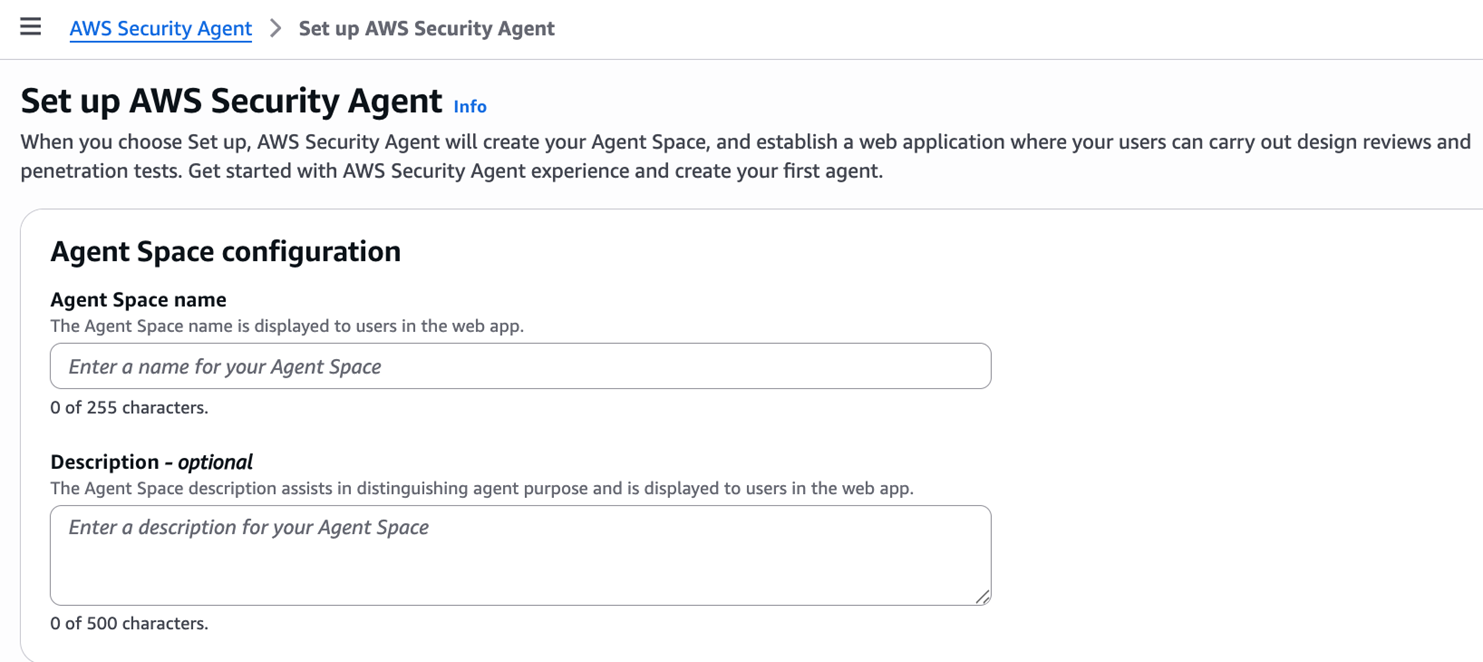
Task: Click the Set up AWS Security Agent page title
Action: (x=231, y=101)
